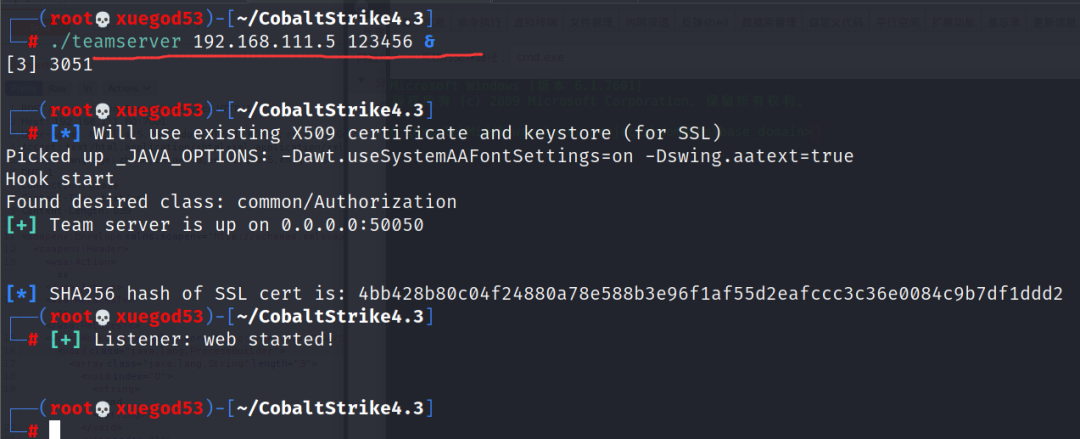Click the blue ampersand after 123456

[430, 42]
